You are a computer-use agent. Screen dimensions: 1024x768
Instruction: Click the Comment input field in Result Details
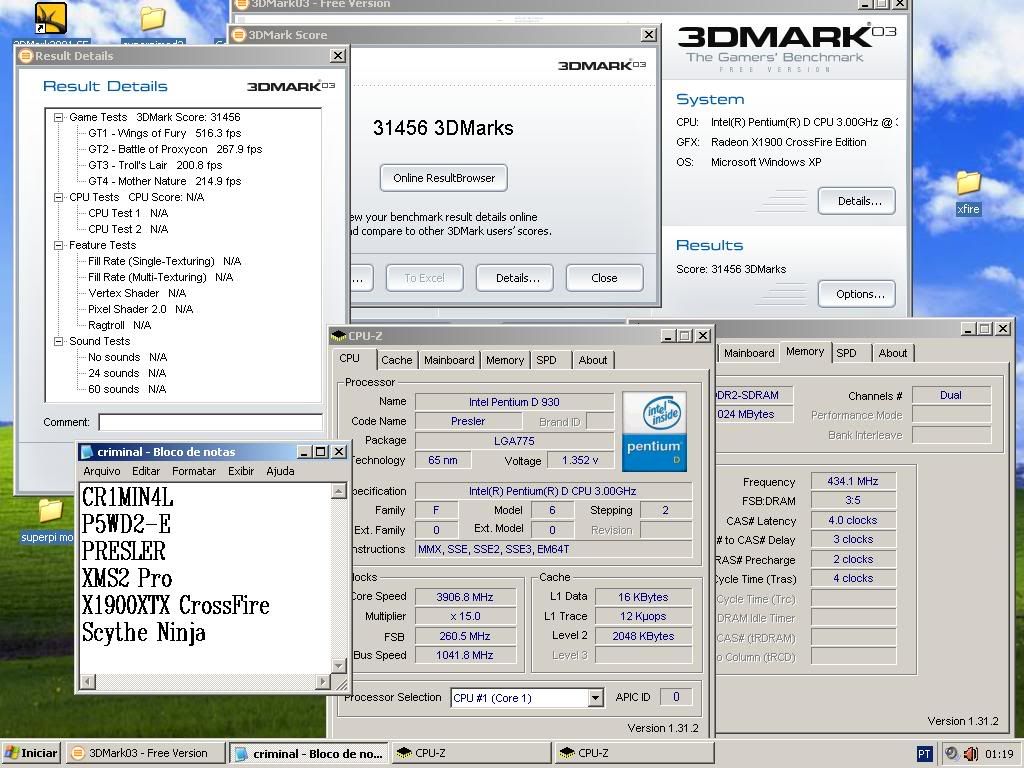click(211, 423)
